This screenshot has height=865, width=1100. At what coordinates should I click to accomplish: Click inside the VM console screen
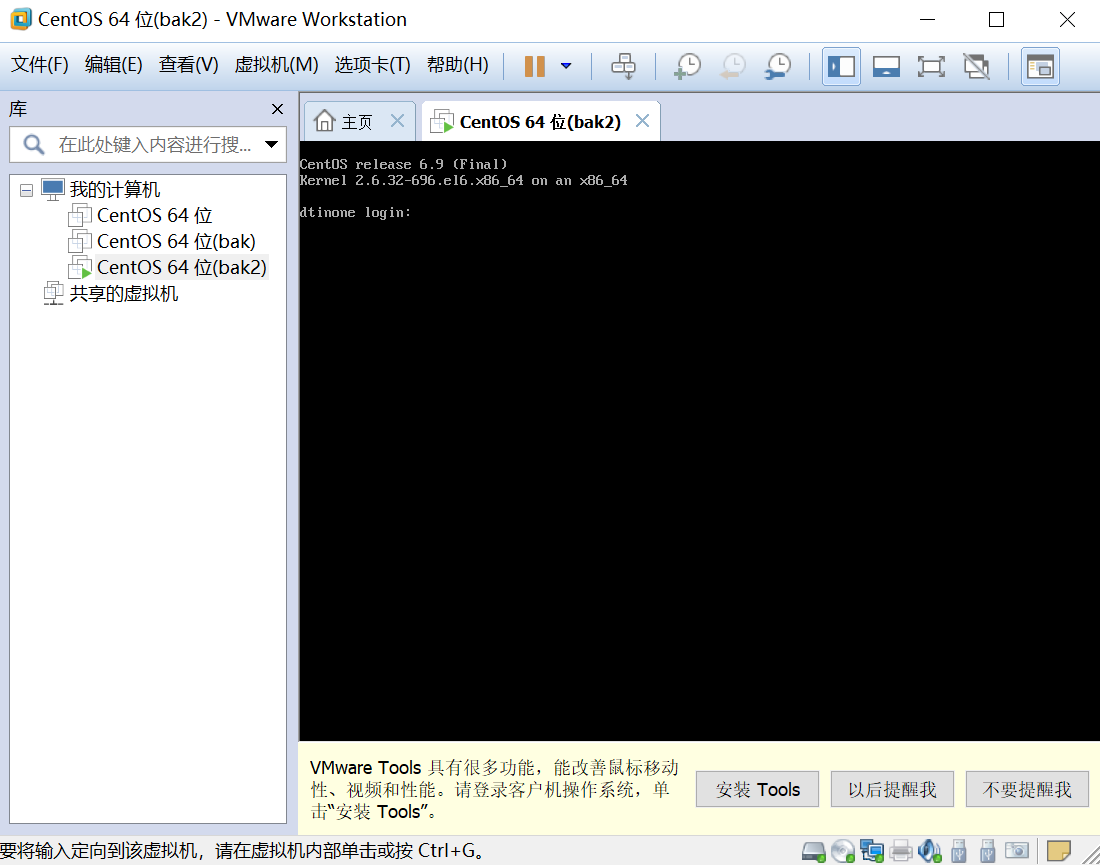pyautogui.click(x=699, y=441)
